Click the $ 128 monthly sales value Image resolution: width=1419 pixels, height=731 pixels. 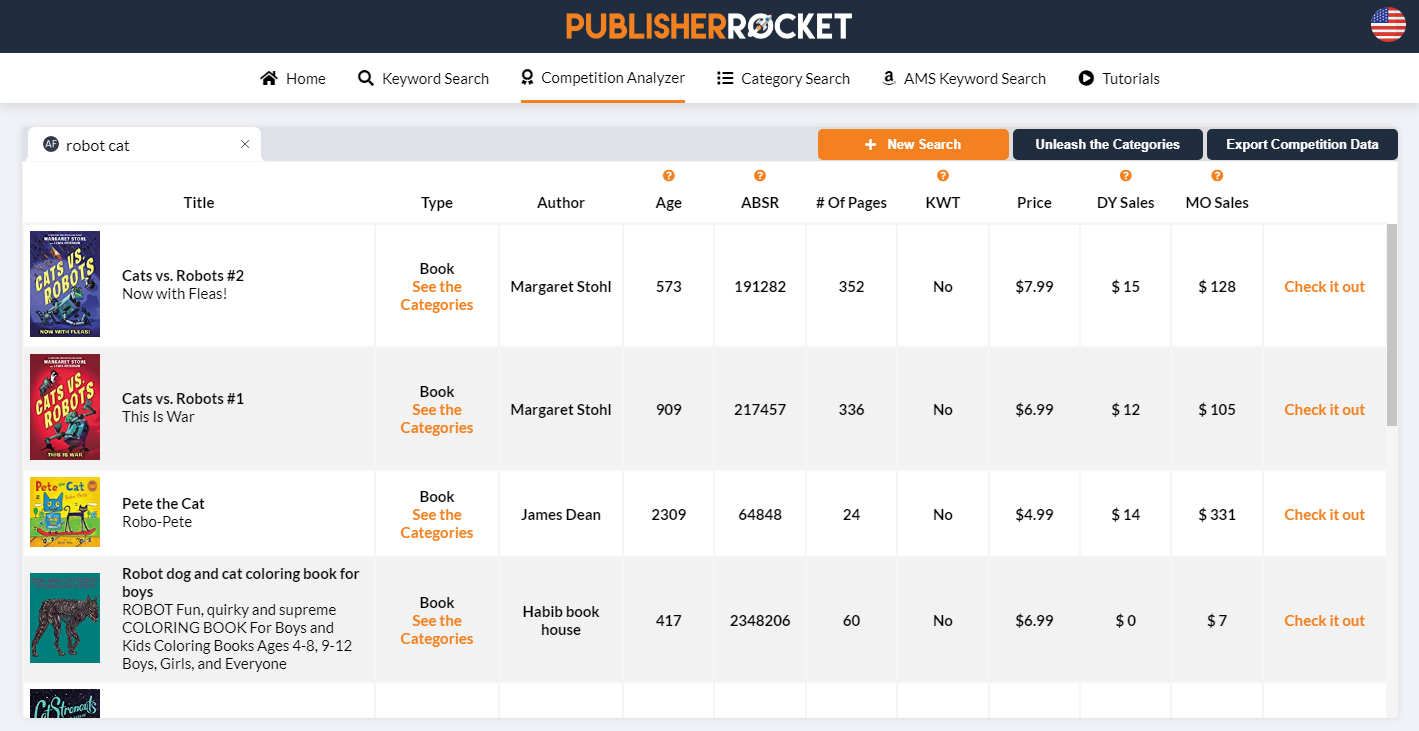click(1217, 286)
